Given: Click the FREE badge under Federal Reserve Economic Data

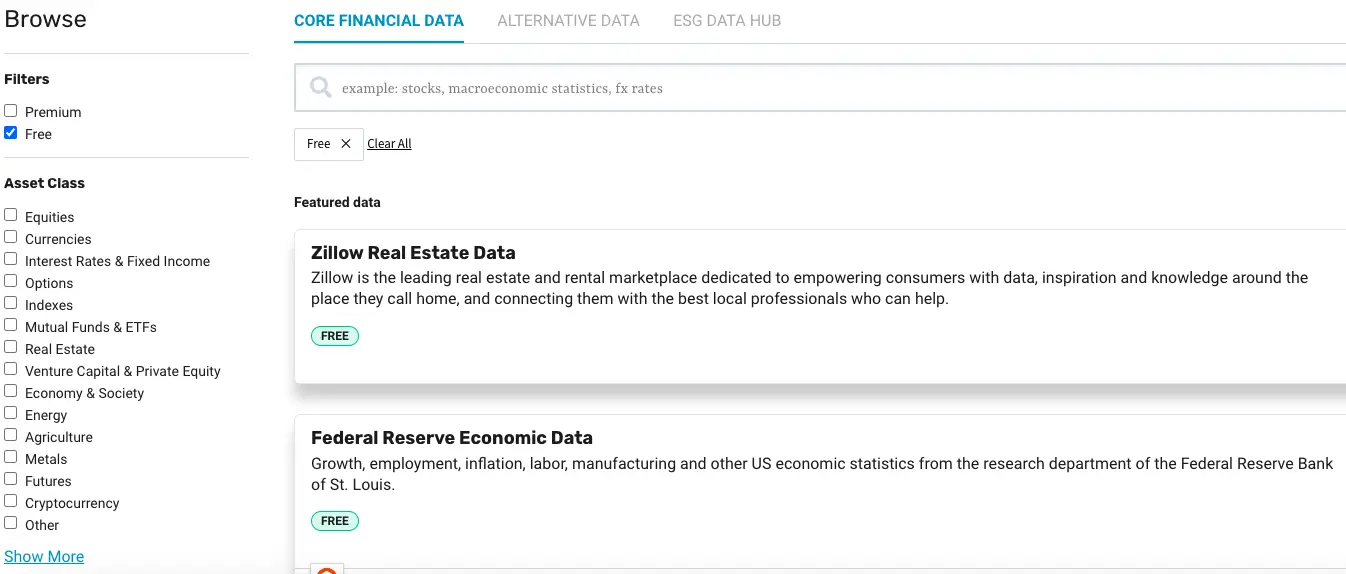Looking at the screenshot, I should (335, 521).
